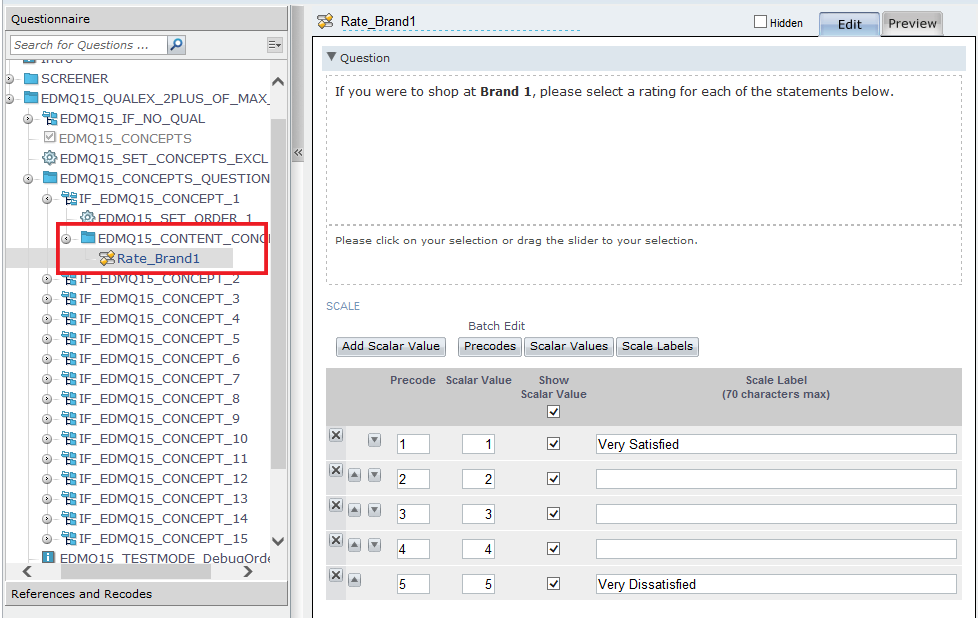Click EDMQ15_CONCEPTS checkbox question icon

pos(50,137)
